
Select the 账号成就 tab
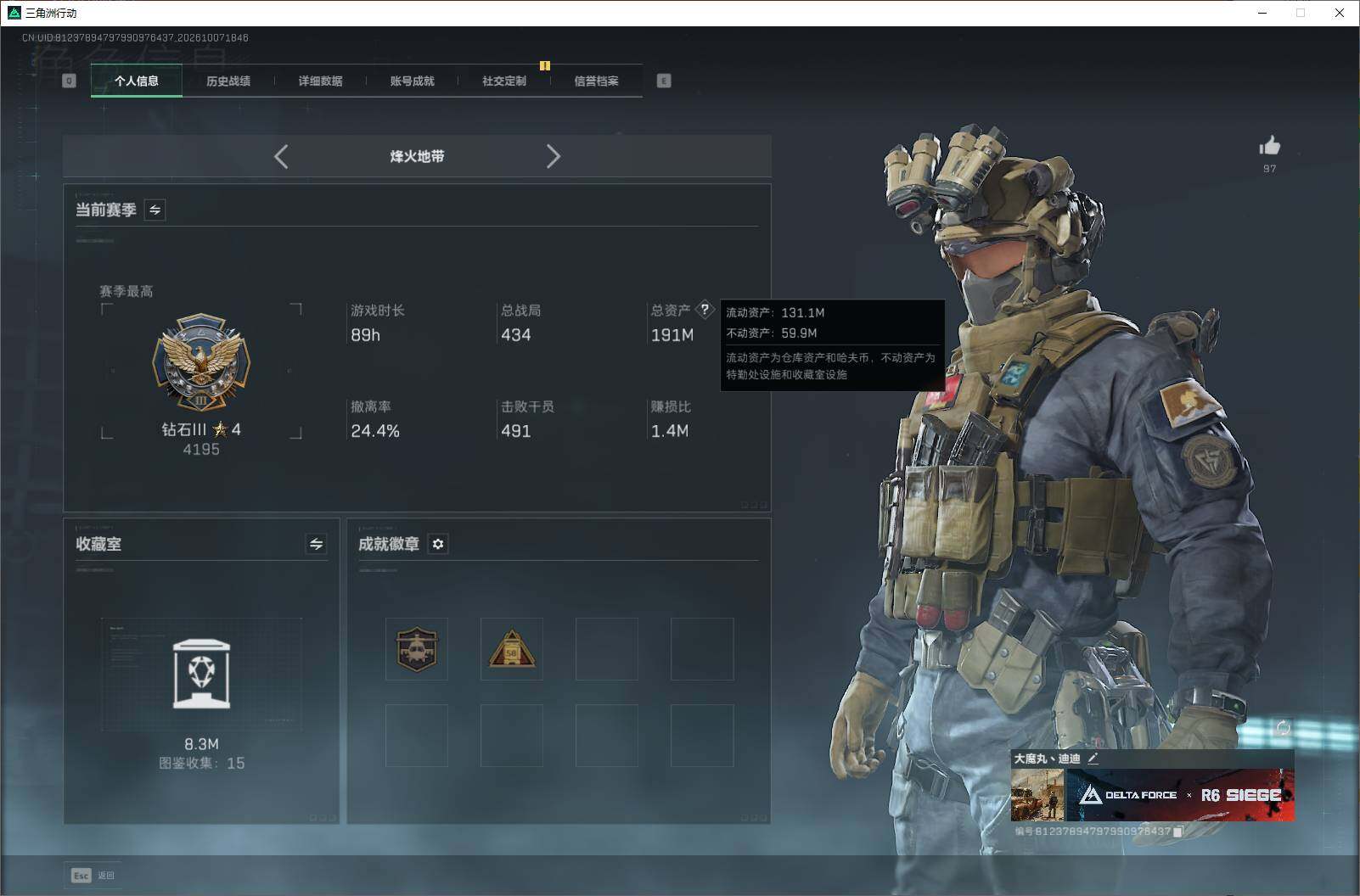(412, 81)
